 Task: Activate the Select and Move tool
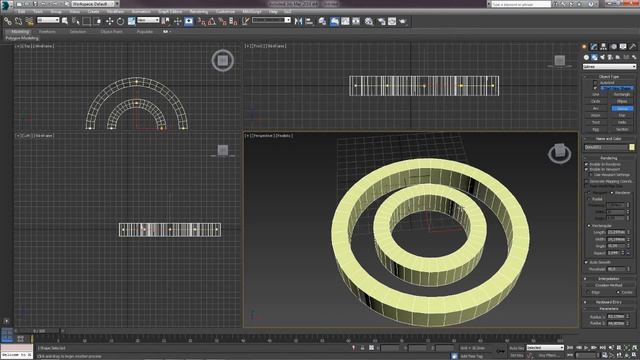109,21
